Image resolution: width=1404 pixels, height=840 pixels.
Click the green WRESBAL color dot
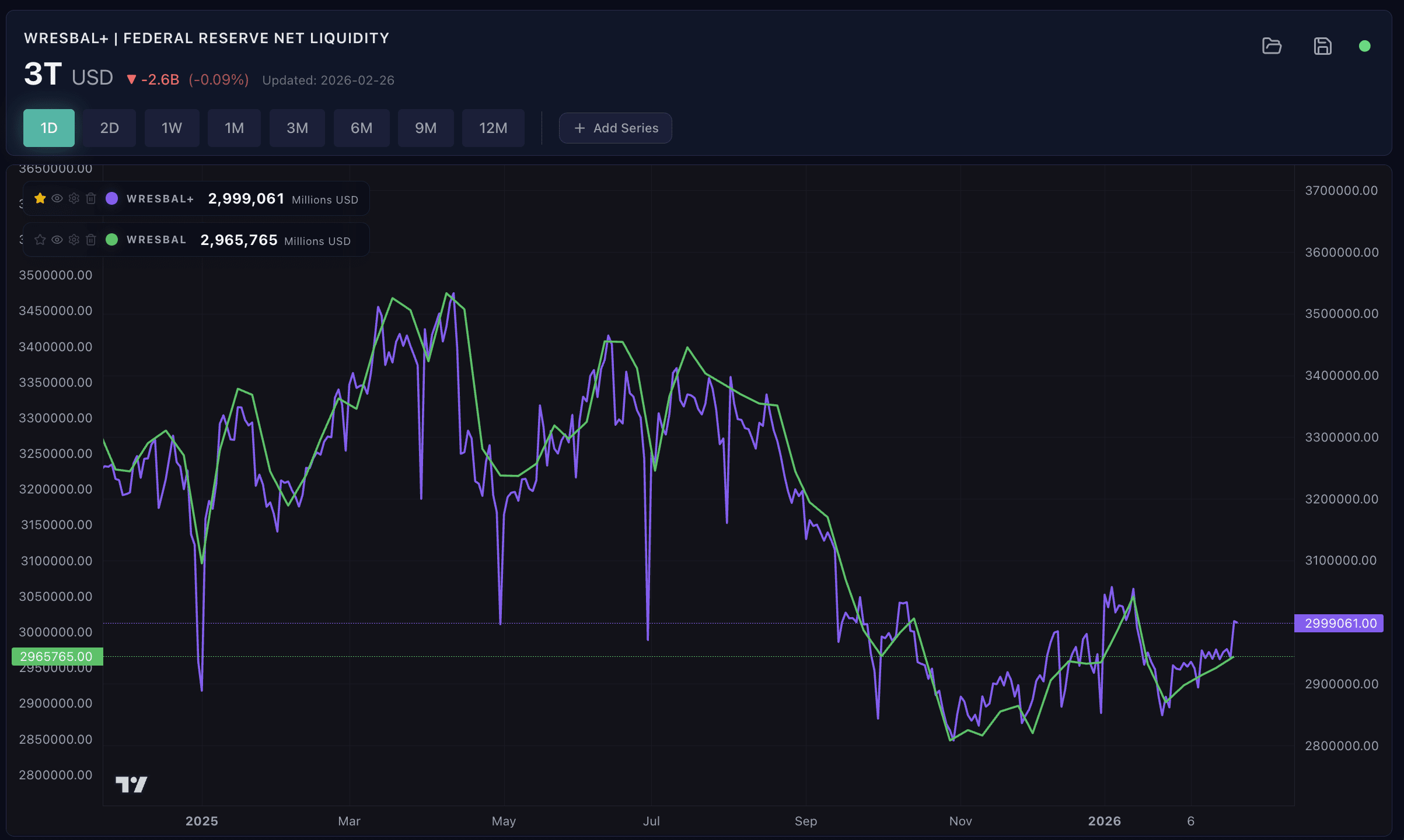(x=111, y=240)
